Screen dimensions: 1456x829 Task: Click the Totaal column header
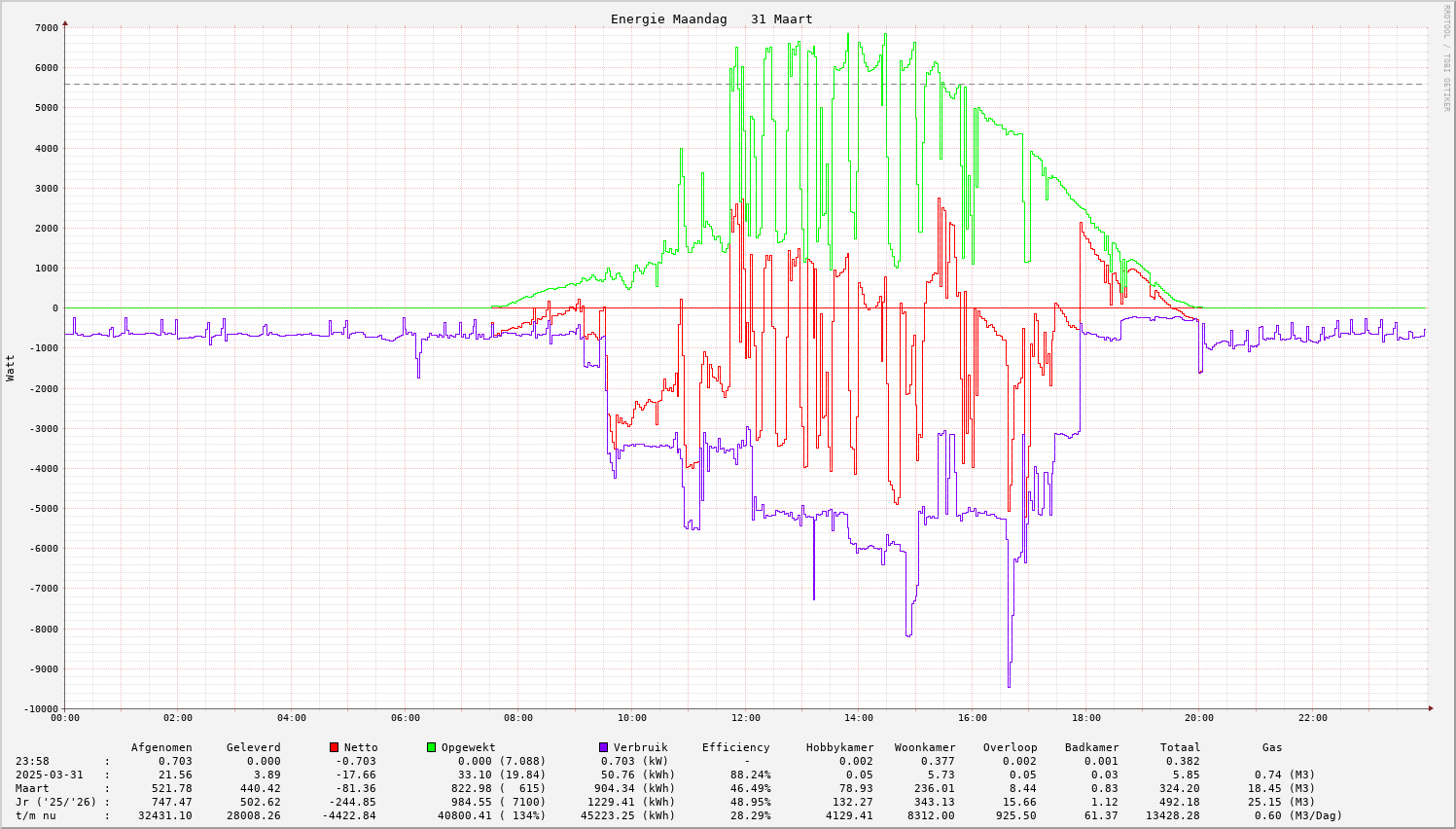coord(1180,747)
